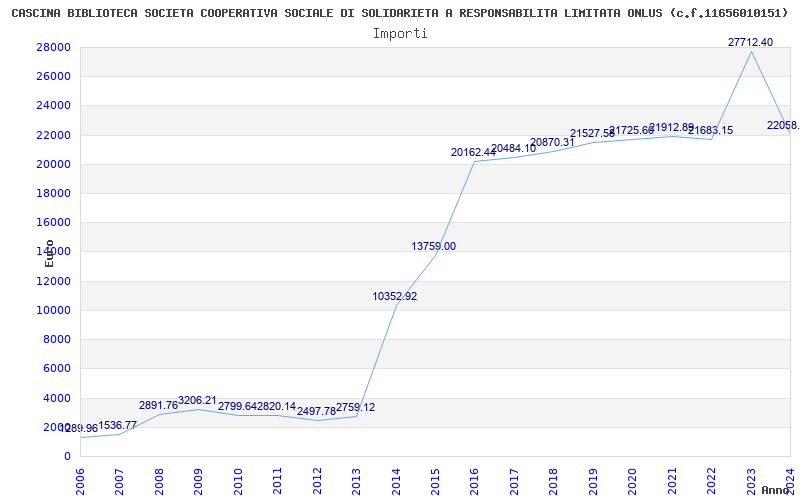This screenshot has width=800, height=500.
Task: Click the 8000 y-axis tick label
Action: 56,339
